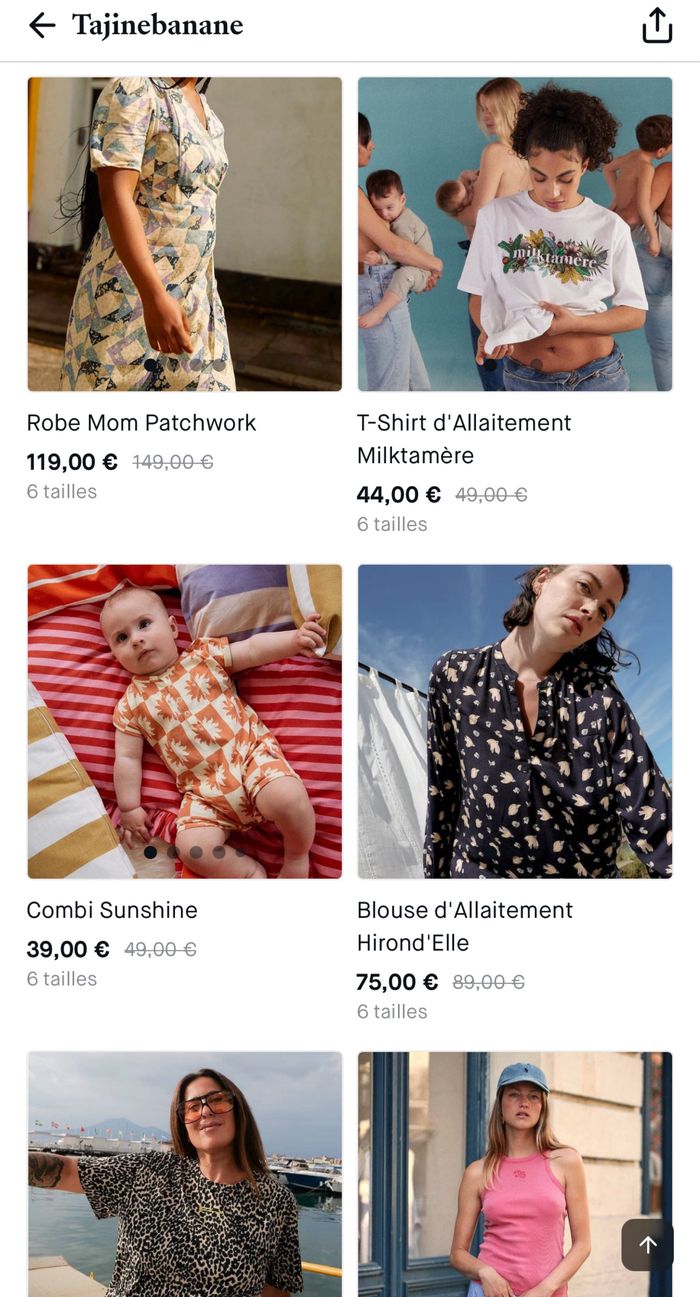Screen dimensions: 700x1297
Task: Tap the 119,00 € price
Action: pos(72,462)
